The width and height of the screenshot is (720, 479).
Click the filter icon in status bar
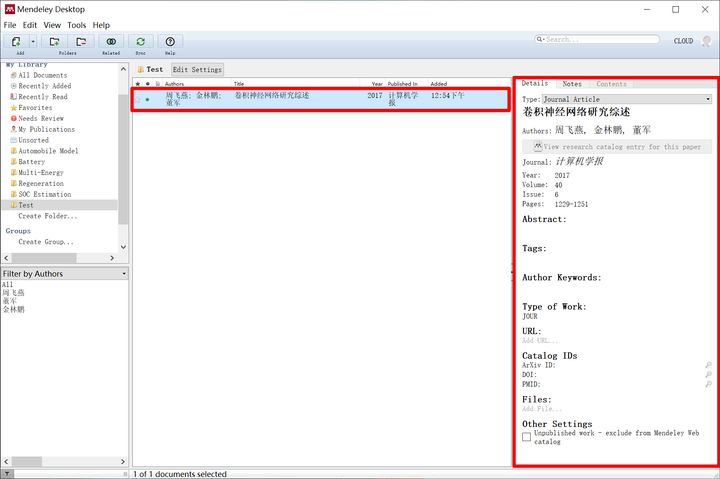click(x=7, y=473)
